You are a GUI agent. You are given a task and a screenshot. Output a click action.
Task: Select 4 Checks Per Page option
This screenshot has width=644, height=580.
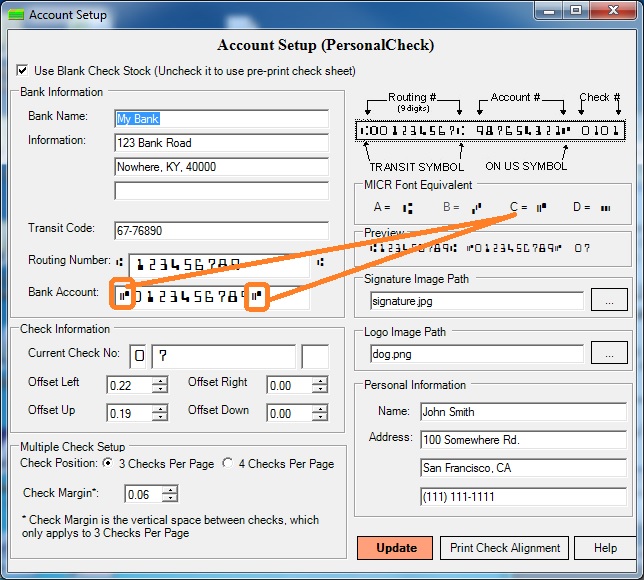pos(228,463)
